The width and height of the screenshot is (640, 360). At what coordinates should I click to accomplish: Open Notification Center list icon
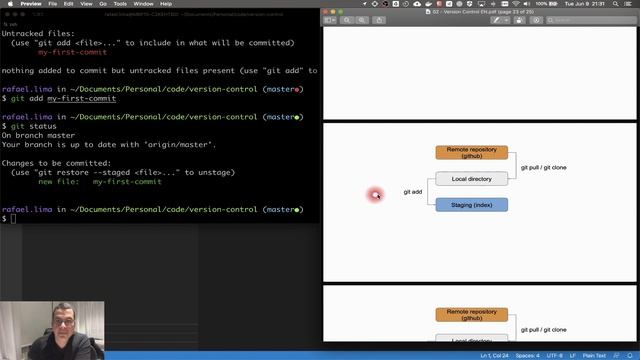point(629,4)
